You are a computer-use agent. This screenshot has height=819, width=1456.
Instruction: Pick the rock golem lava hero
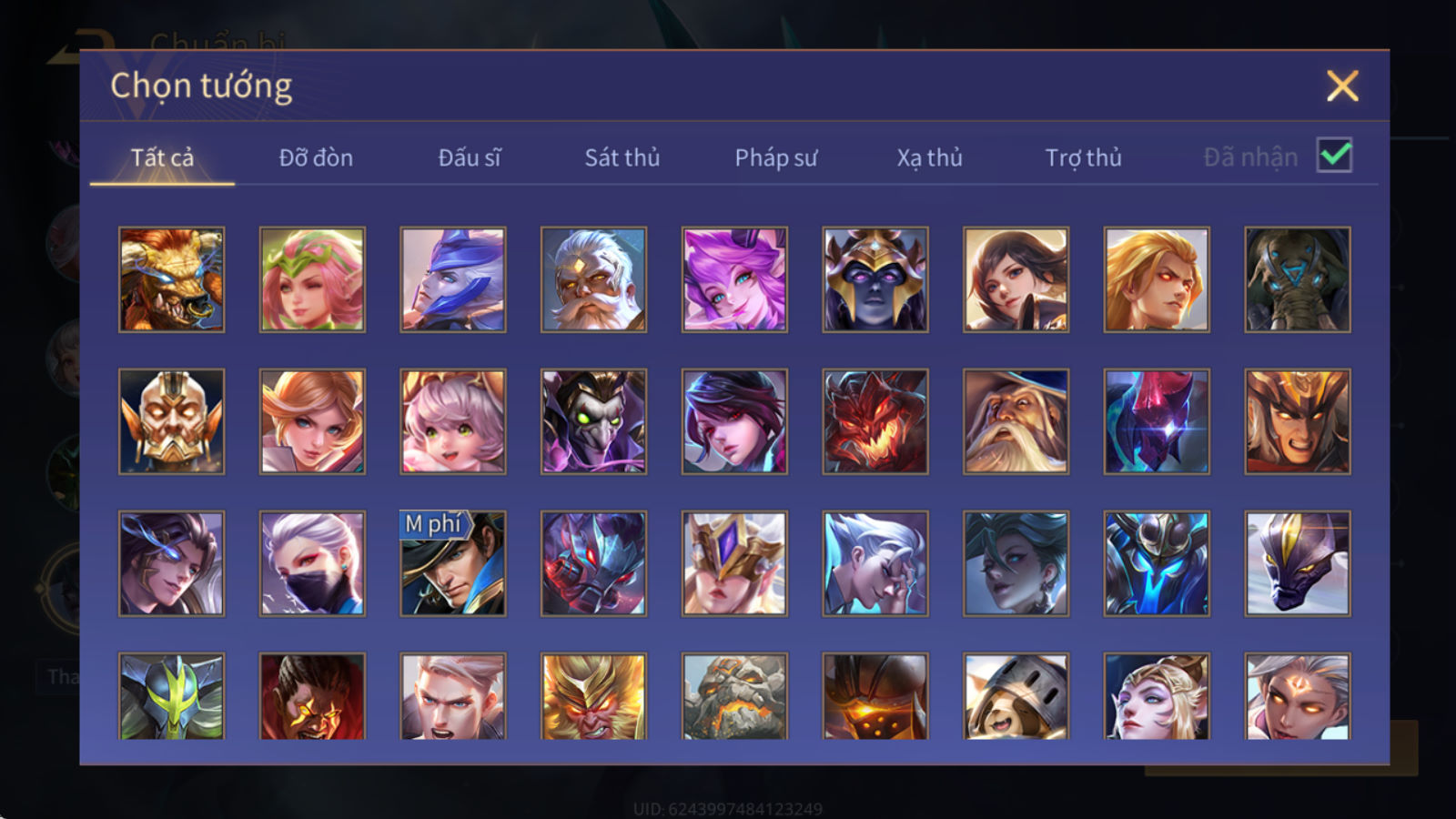tap(734, 696)
